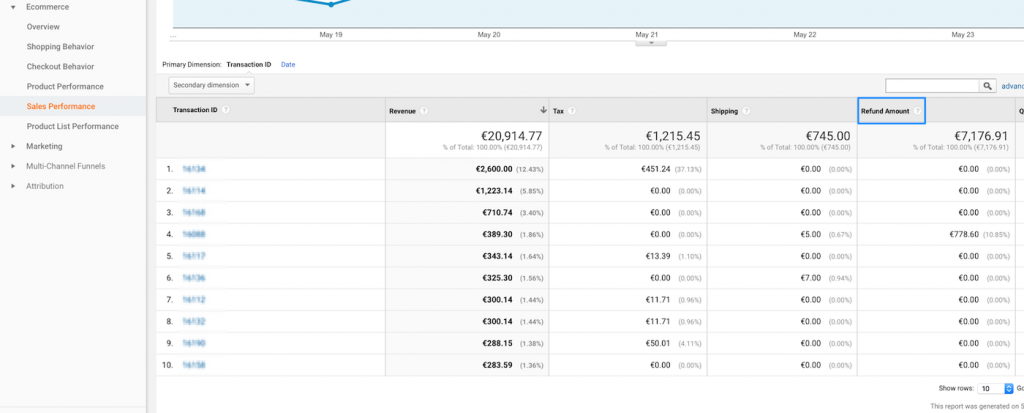Viewport: 1024px width, 413px height.
Task: Click the Revenue sort descending arrow
Action: point(543,110)
